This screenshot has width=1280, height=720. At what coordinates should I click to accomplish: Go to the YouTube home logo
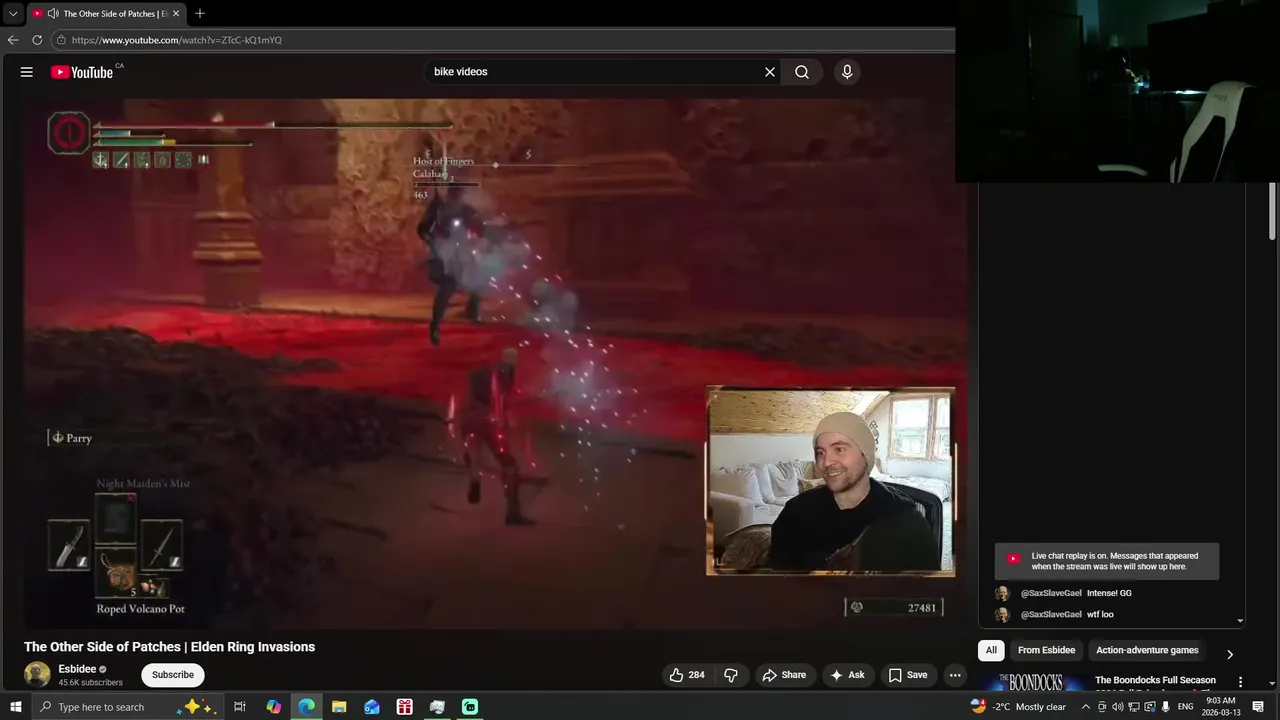point(82,72)
